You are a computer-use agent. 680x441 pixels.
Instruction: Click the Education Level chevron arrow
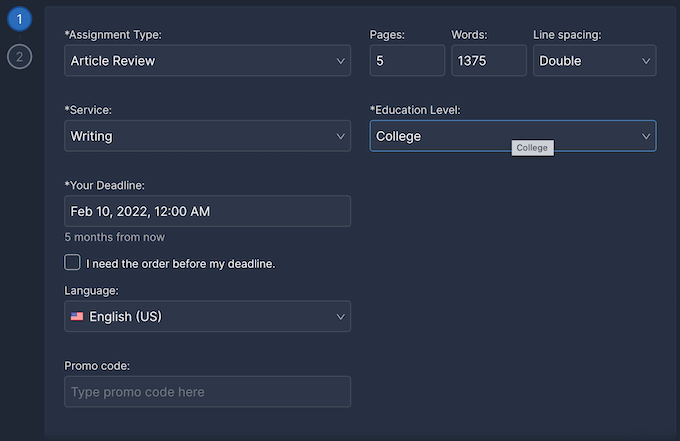[x=645, y=136]
